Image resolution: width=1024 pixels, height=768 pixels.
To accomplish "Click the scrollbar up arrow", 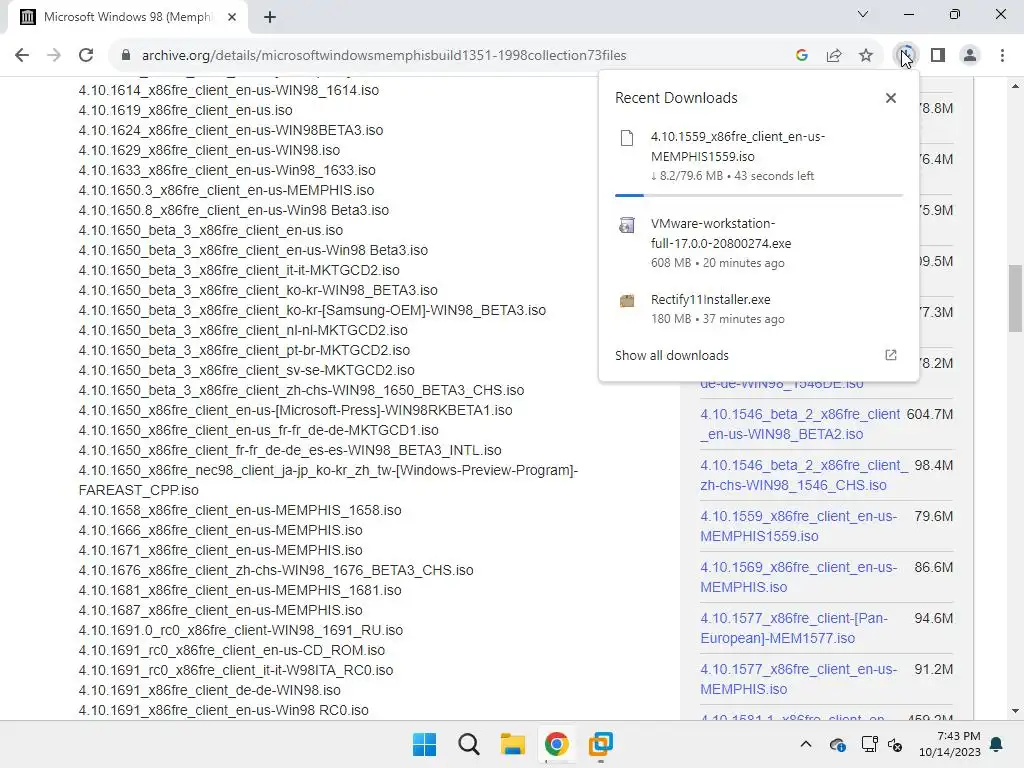I will [x=1016, y=86].
